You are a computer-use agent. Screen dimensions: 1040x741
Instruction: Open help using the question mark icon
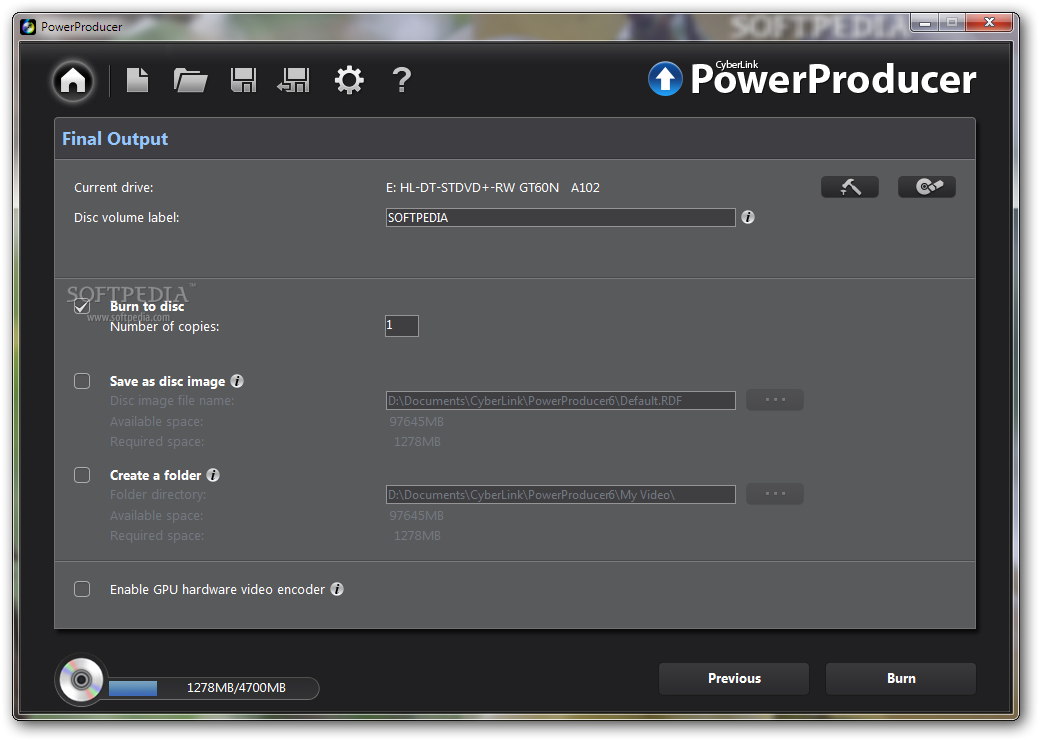click(x=401, y=80)
